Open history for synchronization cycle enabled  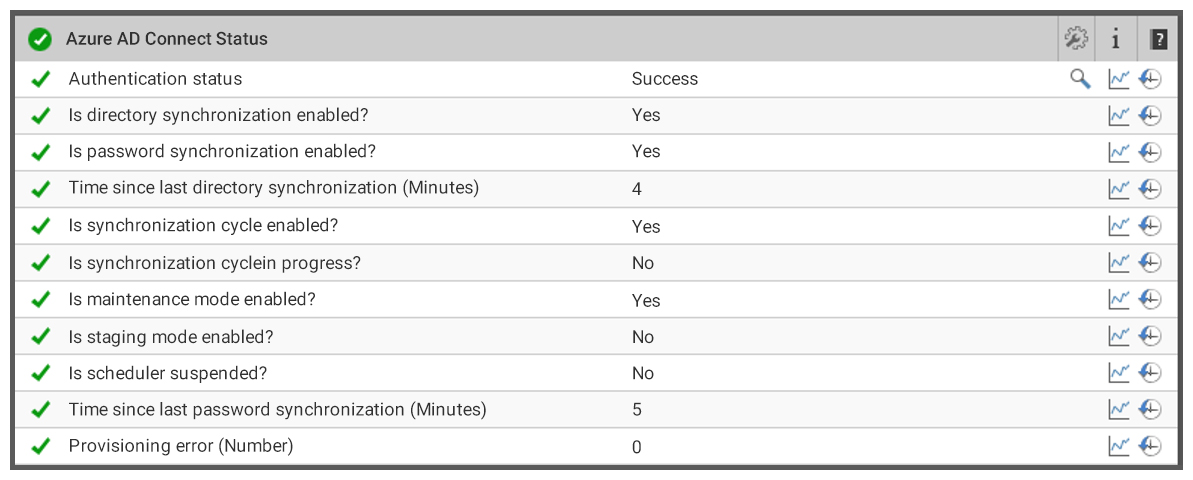[1150, 226]
